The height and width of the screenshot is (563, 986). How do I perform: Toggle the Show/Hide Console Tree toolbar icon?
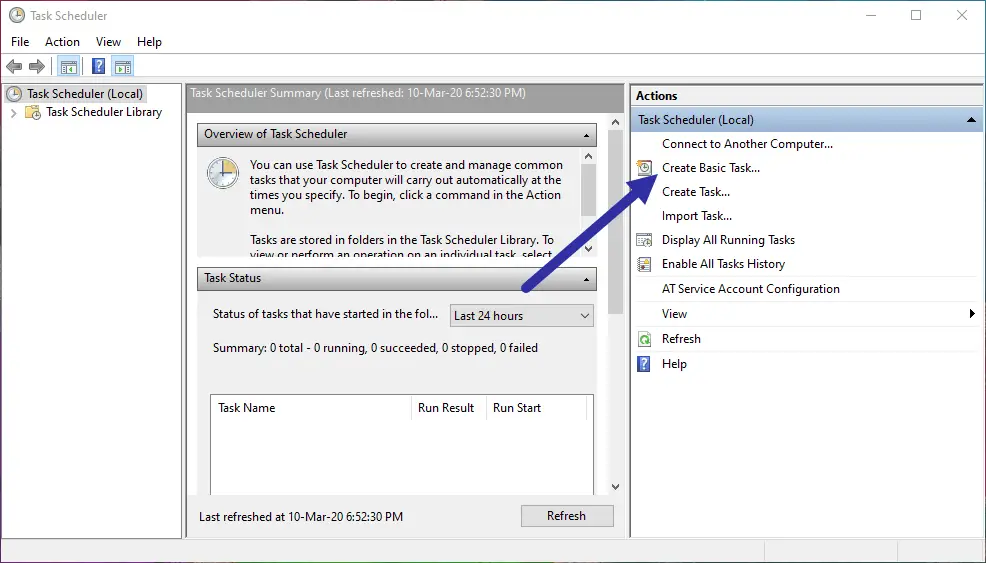pyautogui.click(x=69, y=66)
